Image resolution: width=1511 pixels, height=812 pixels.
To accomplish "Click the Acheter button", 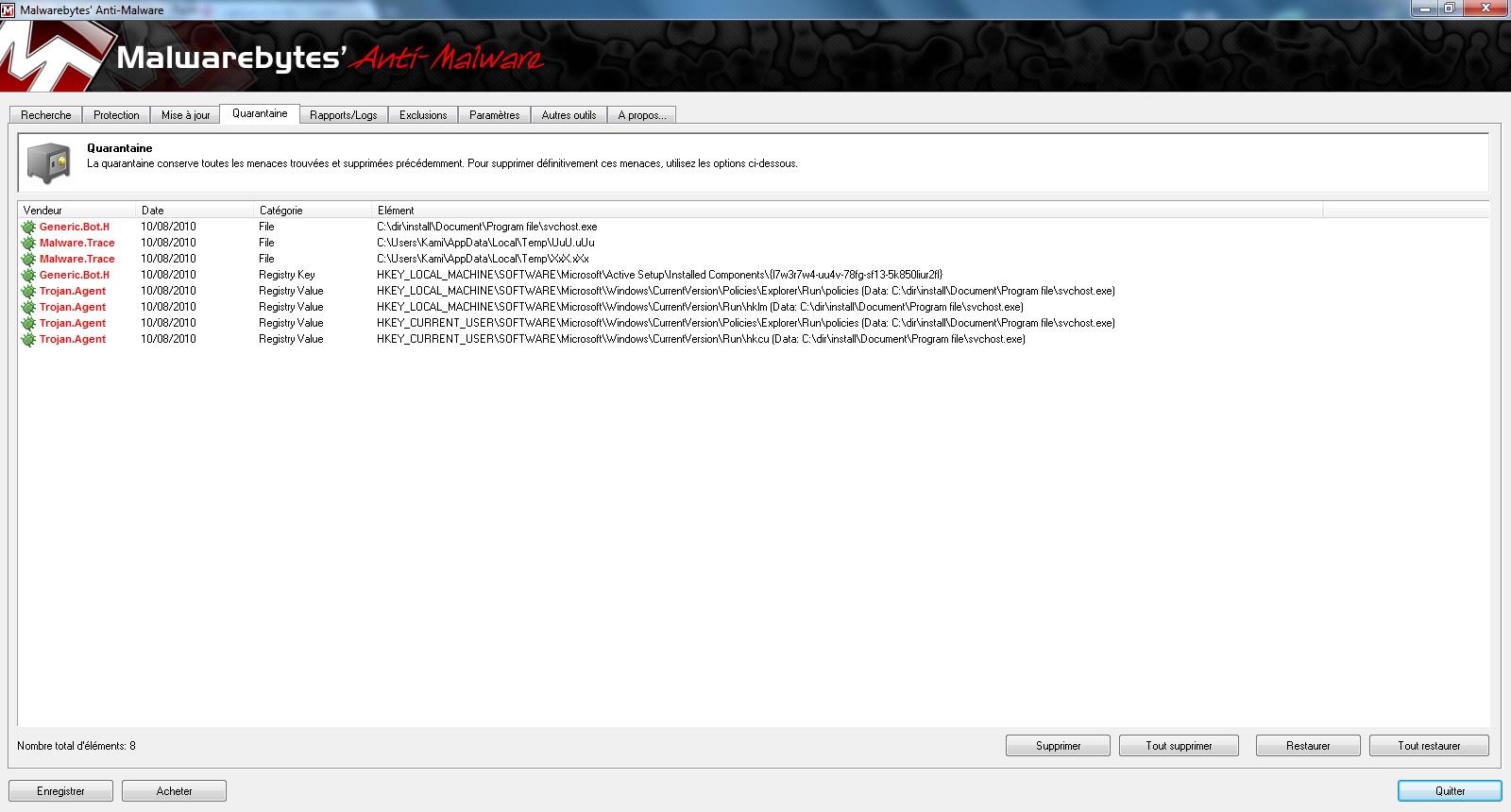I will (x=174, y=791).
